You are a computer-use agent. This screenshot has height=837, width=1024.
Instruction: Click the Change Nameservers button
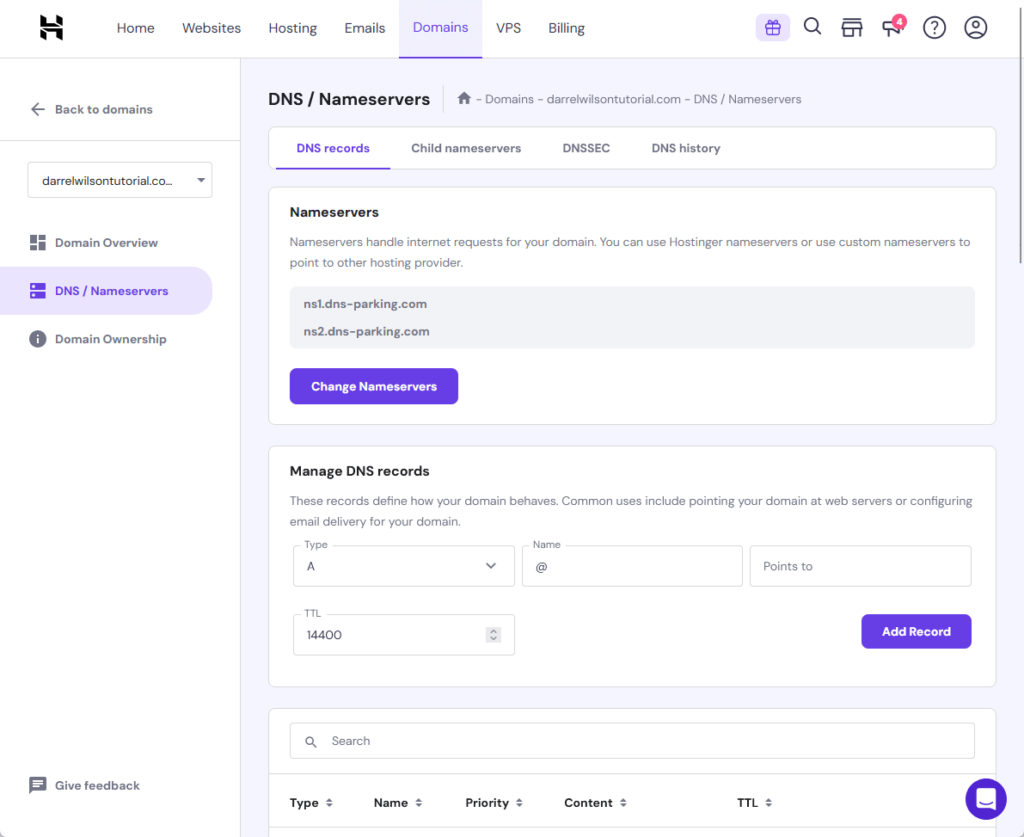pos(374,387)
